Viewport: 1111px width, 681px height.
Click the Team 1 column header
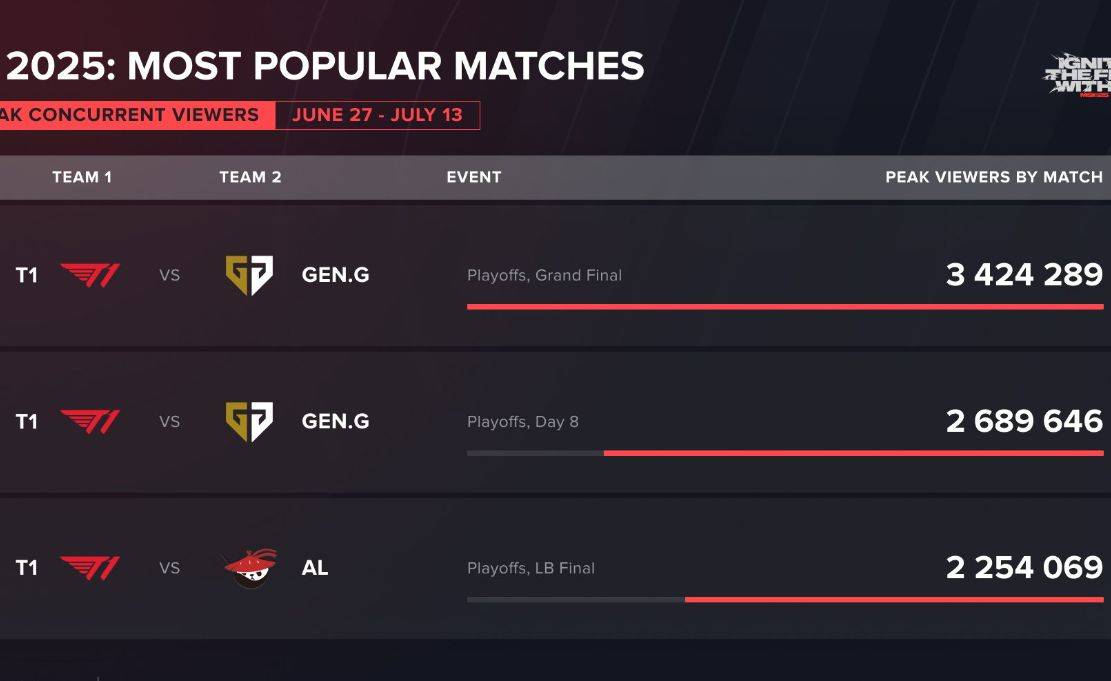[x=82, y=177]
